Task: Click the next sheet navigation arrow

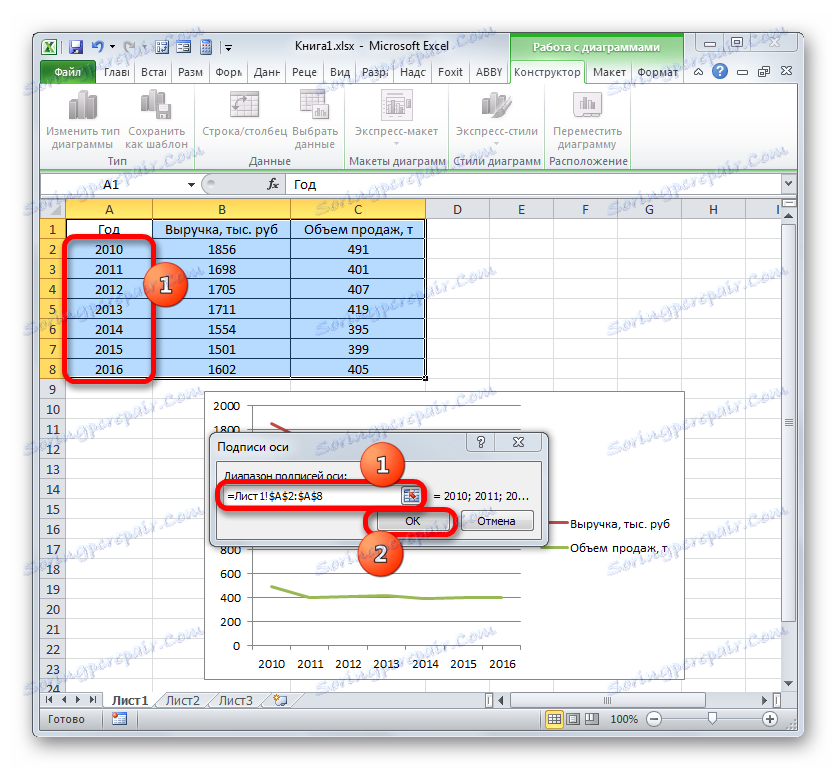Action: tap(78, 699)
